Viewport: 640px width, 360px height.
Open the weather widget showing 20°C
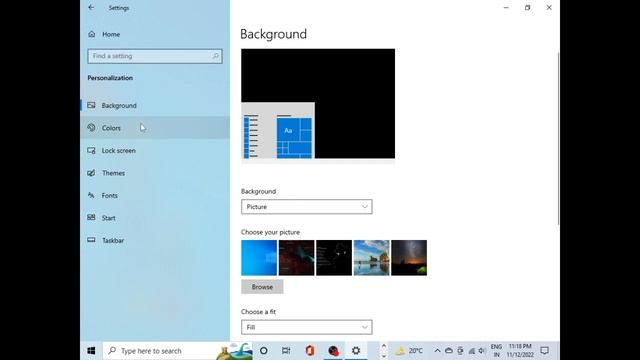click(409, 351)
